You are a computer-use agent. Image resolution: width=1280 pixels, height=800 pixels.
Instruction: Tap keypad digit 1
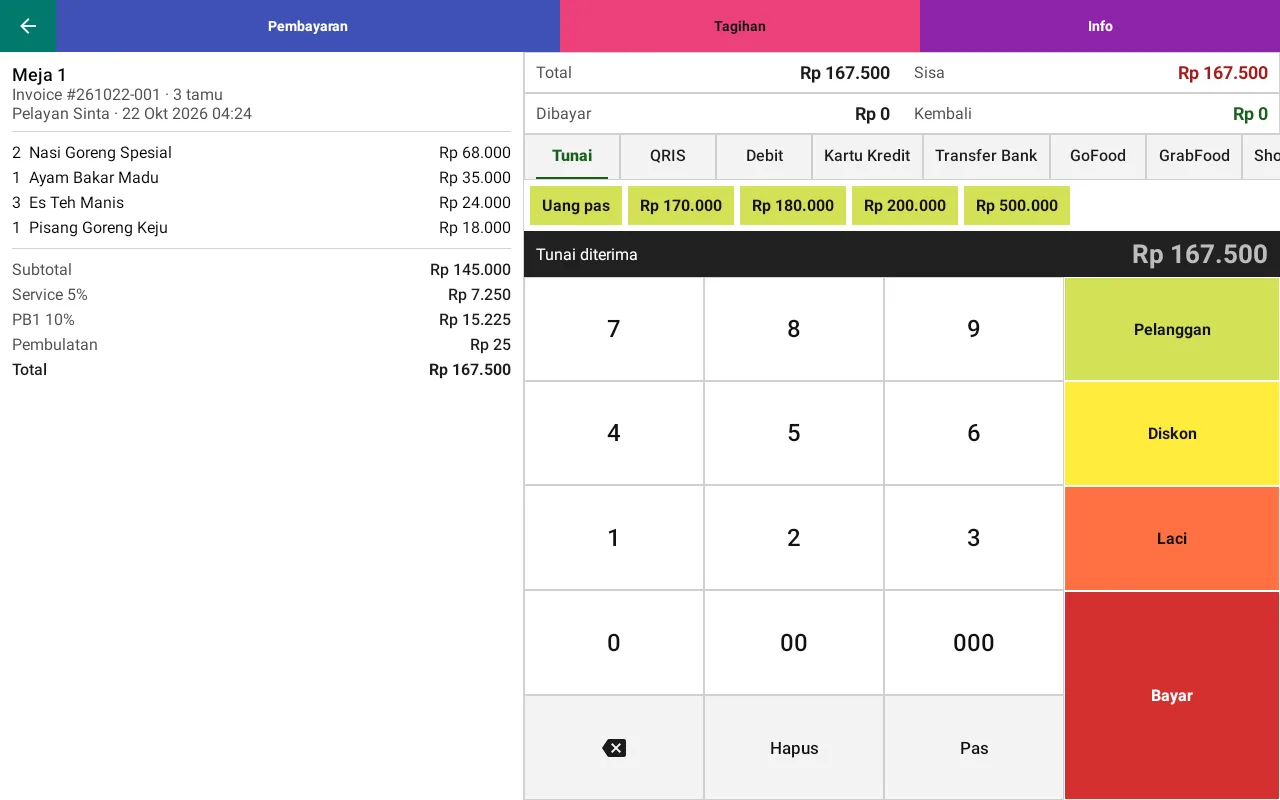[614, 538]
